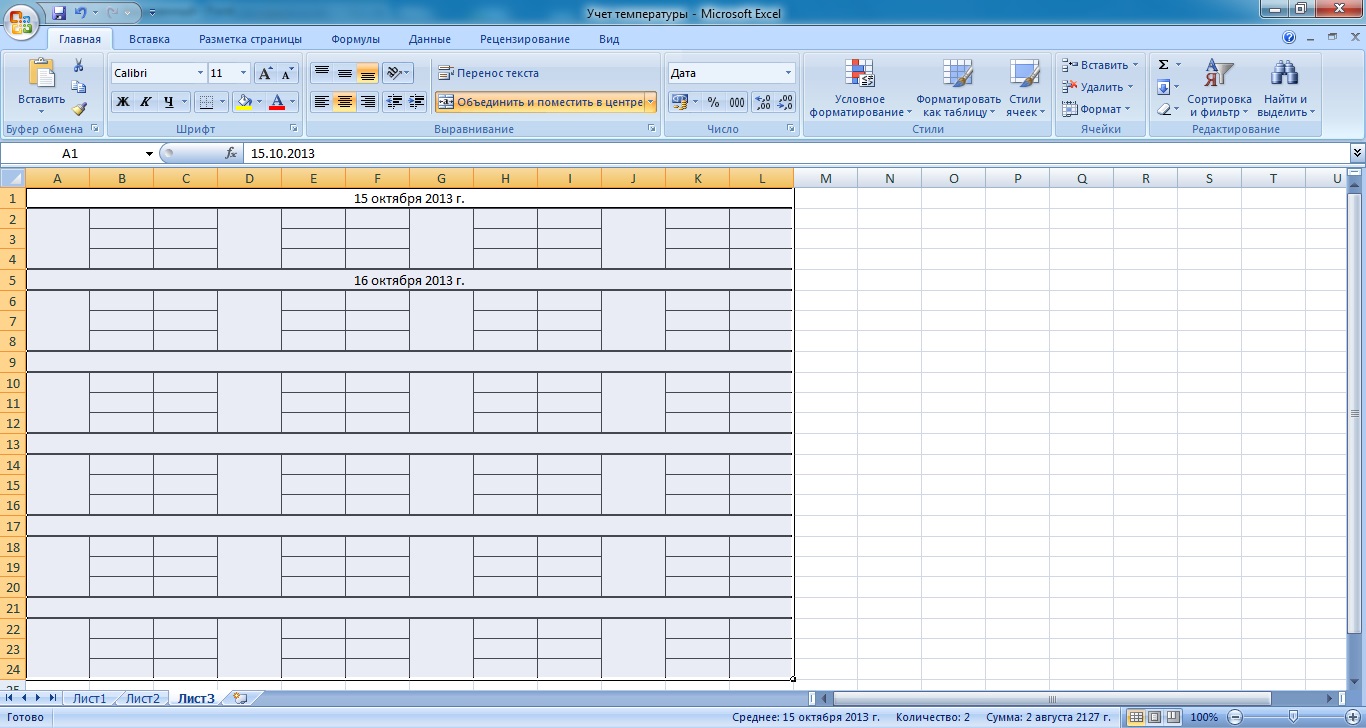Viewport: 1366px width, 728px height.
Task: Expand the formula bar
Action: coord(1357,153)
